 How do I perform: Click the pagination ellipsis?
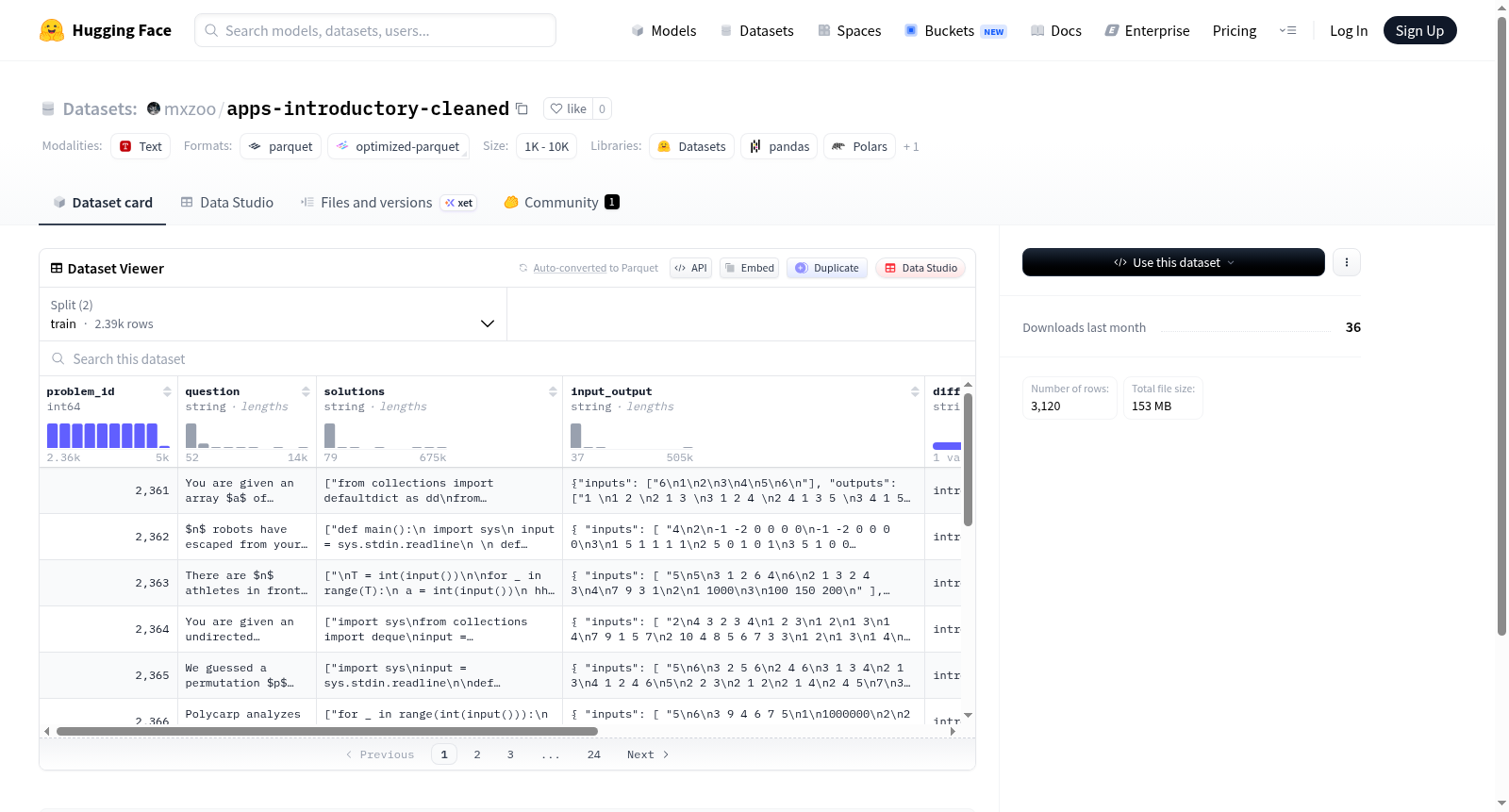(x=551, y=754)
